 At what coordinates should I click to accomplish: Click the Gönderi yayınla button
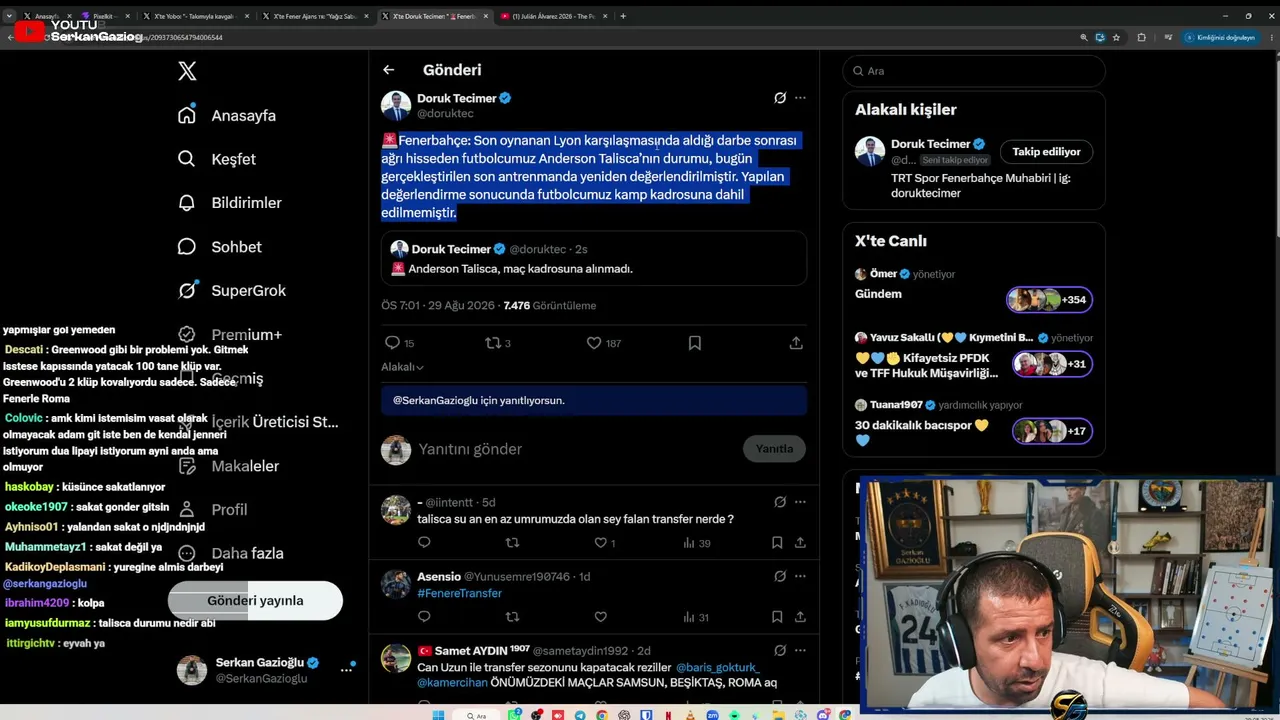255,601
